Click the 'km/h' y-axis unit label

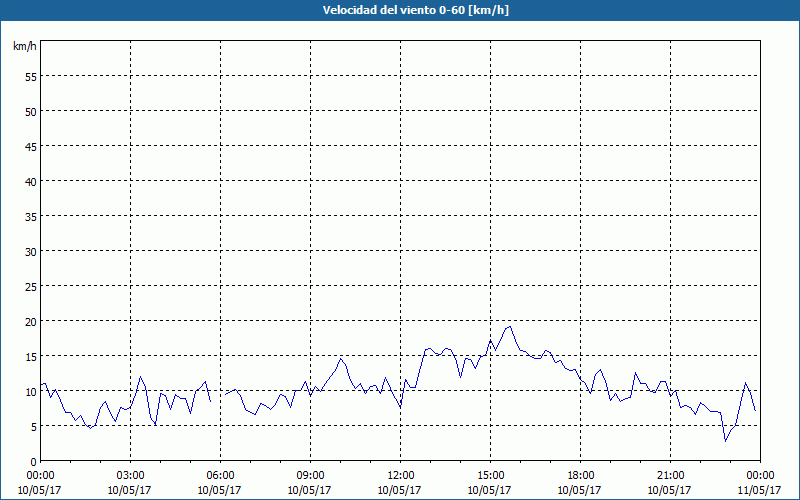24,46
